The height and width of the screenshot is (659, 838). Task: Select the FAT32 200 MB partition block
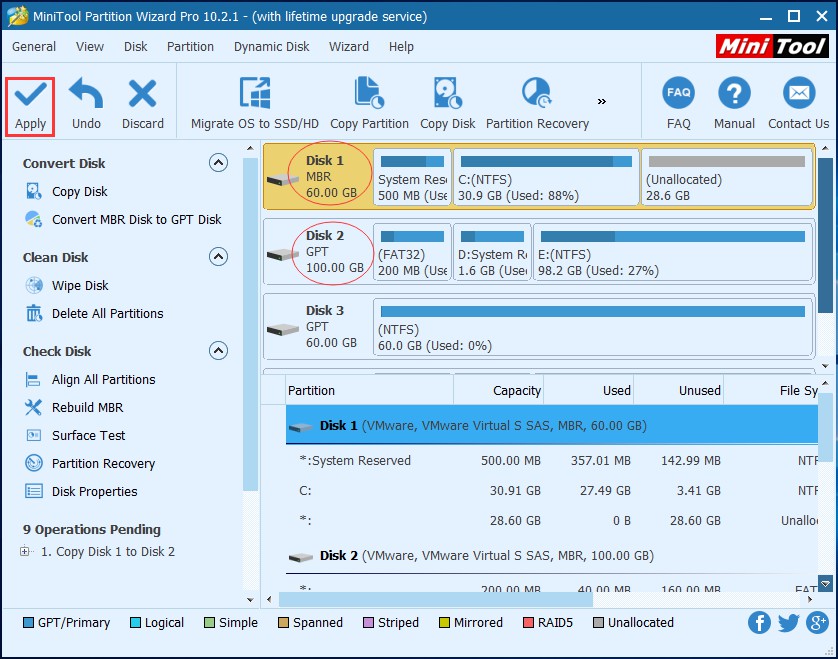[412, 252]
